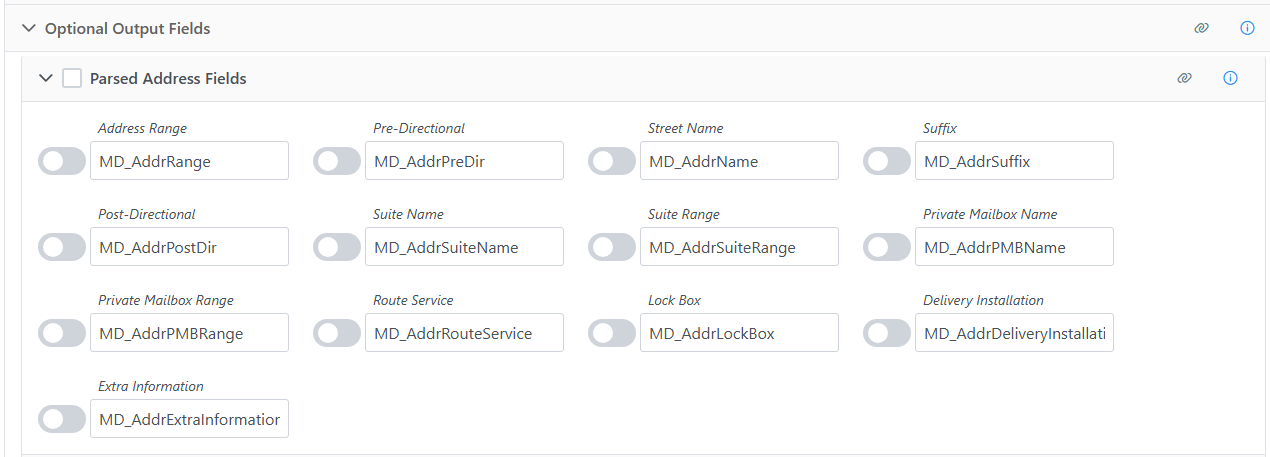Open info icon for Parsed Address Fields
This screenshot has height=457, width=1270.
(x=1231, y=78)
